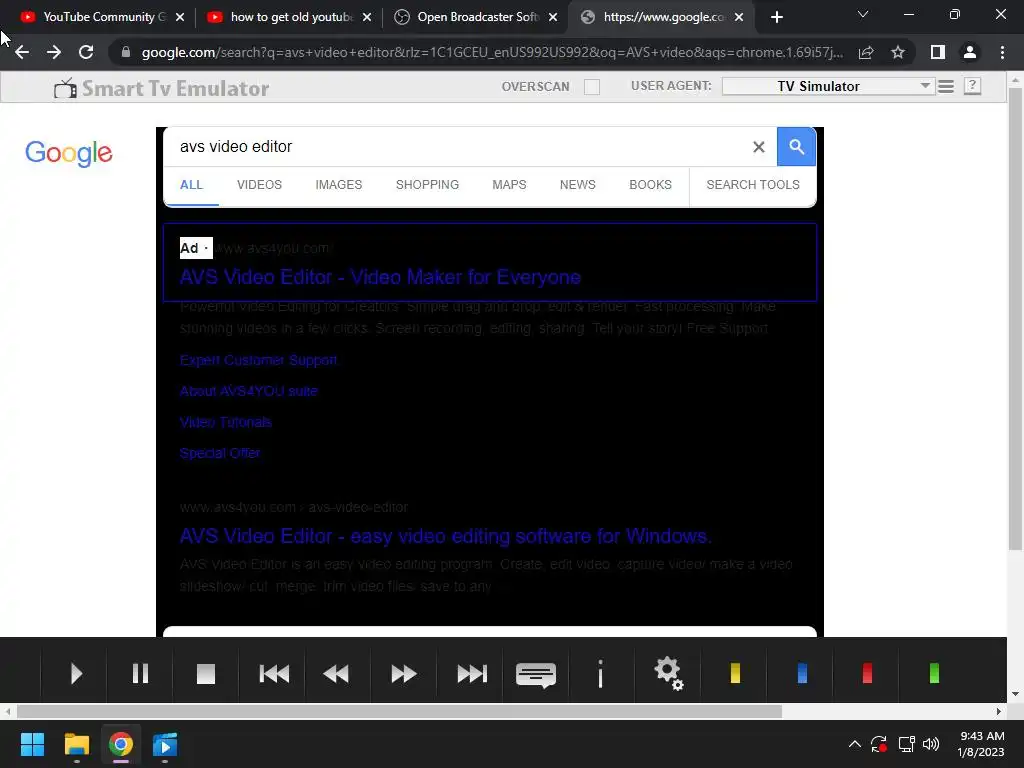Open the Chrome profile icon
The width and height of the screenshot is (1024, 768).
coord(970,52)
